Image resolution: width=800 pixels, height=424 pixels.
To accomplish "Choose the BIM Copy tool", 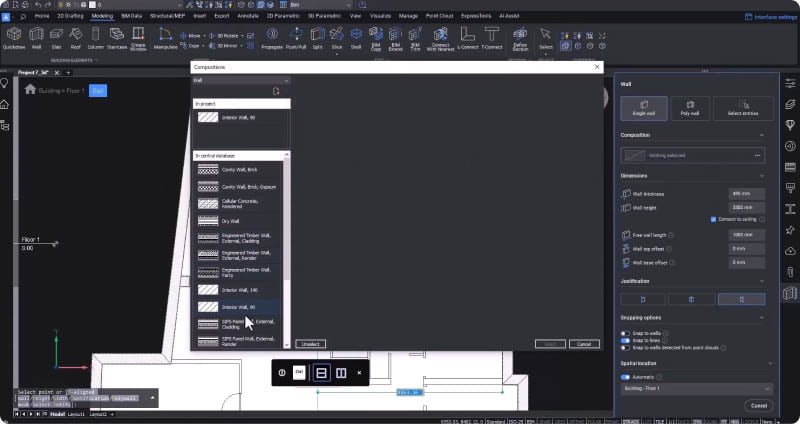I will [x=376, y=39].
